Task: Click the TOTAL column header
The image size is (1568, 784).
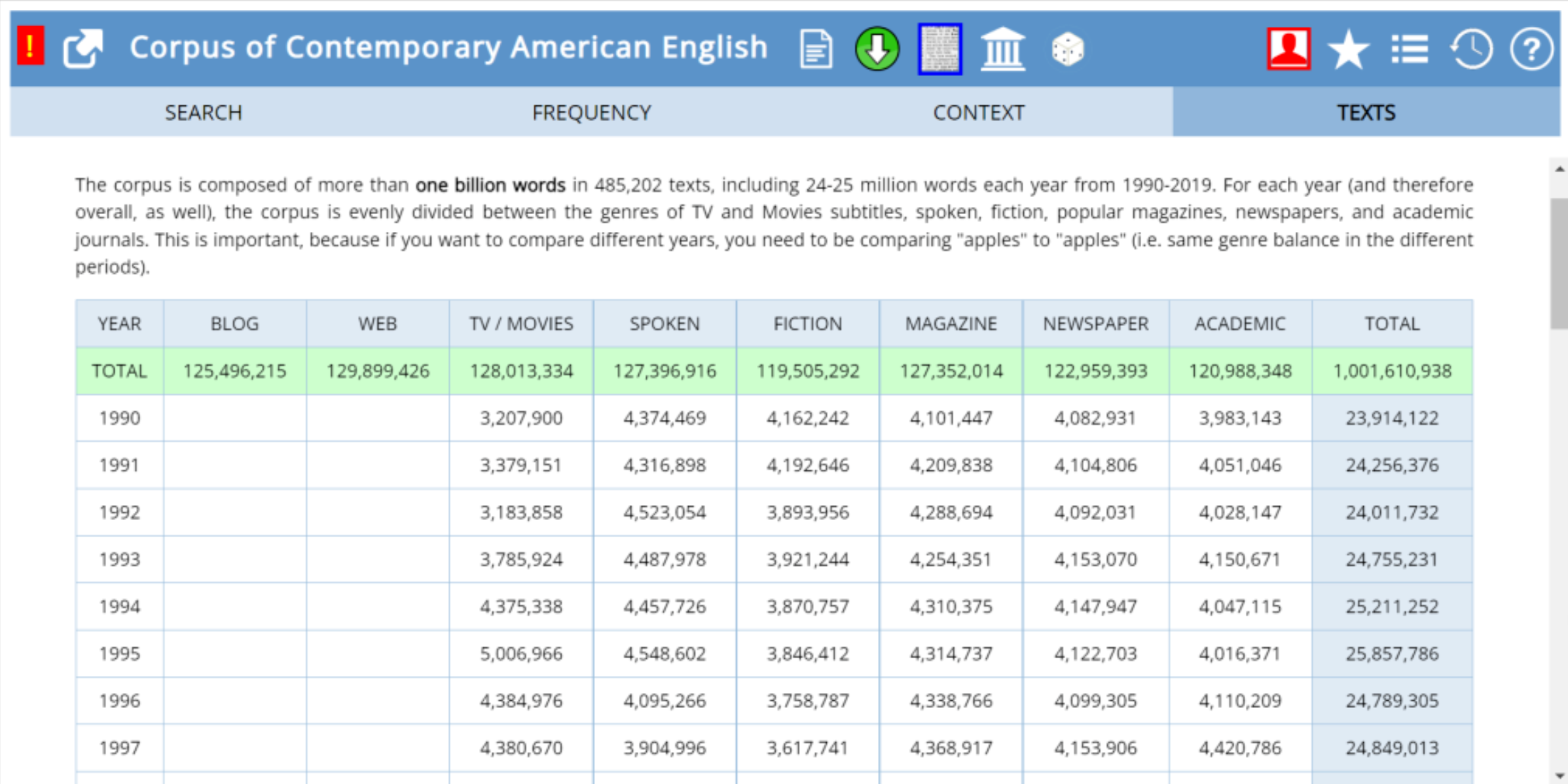Action: pyautogui.click(x=1392, y=324)
